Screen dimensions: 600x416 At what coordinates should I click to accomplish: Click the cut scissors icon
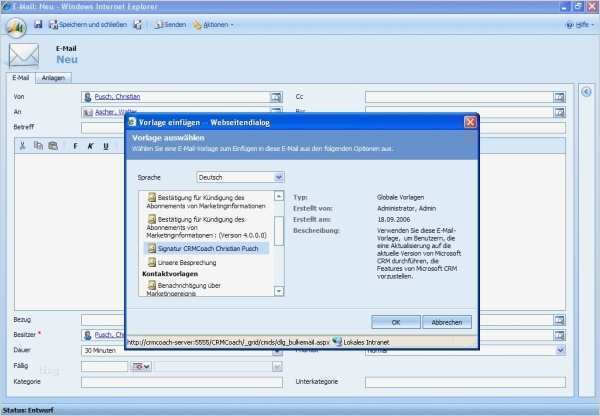(x=23, y=146)
